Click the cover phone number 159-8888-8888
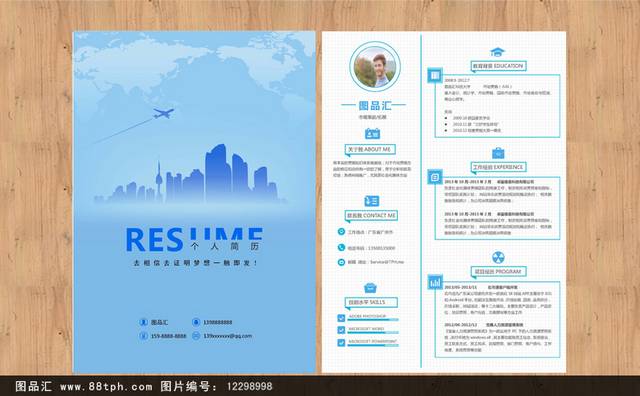Image resolution: width=640 pixels, height=396 pixels. pos(169,336)
